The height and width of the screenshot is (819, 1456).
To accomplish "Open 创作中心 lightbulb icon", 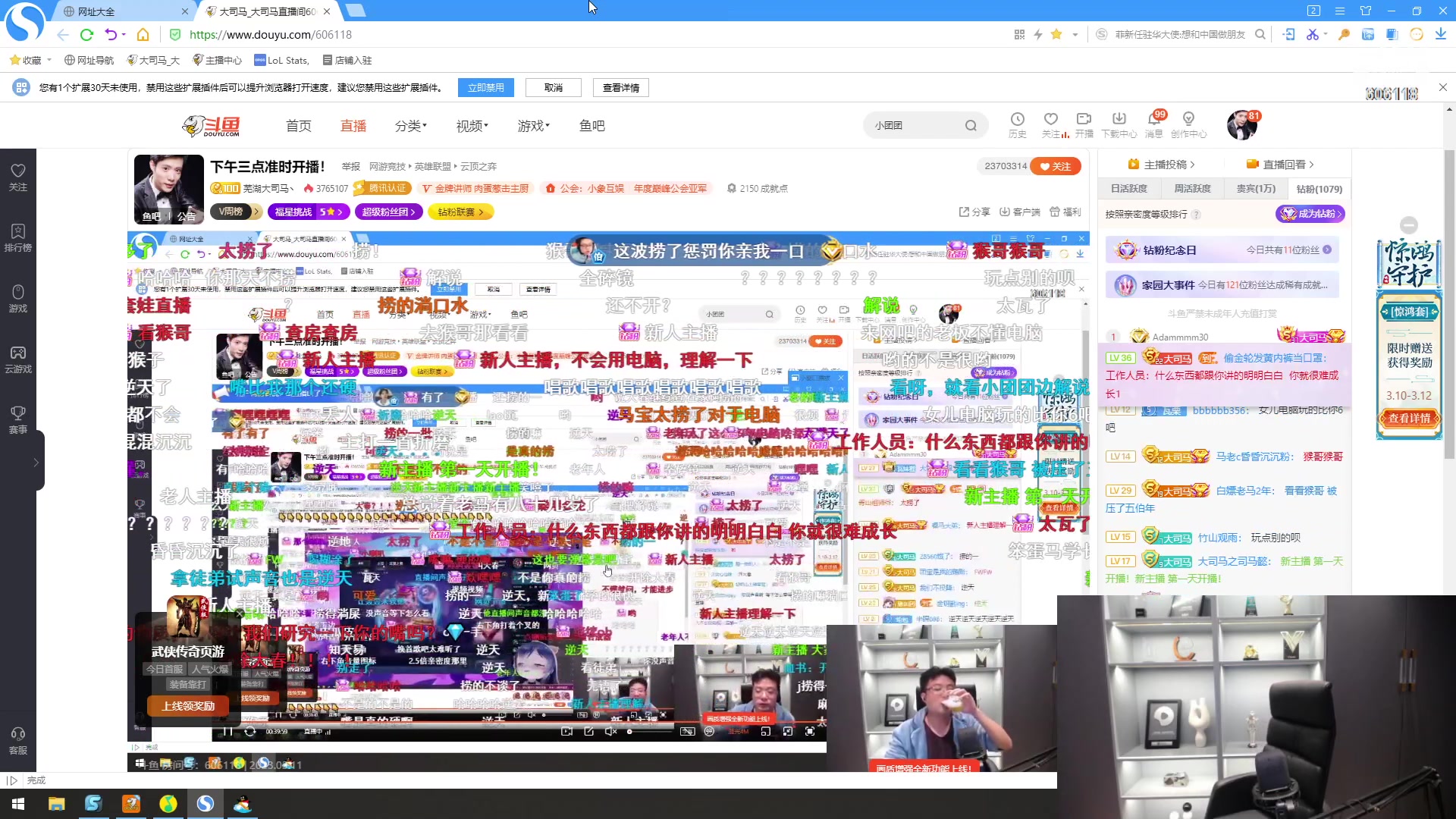I will 1188,125.
